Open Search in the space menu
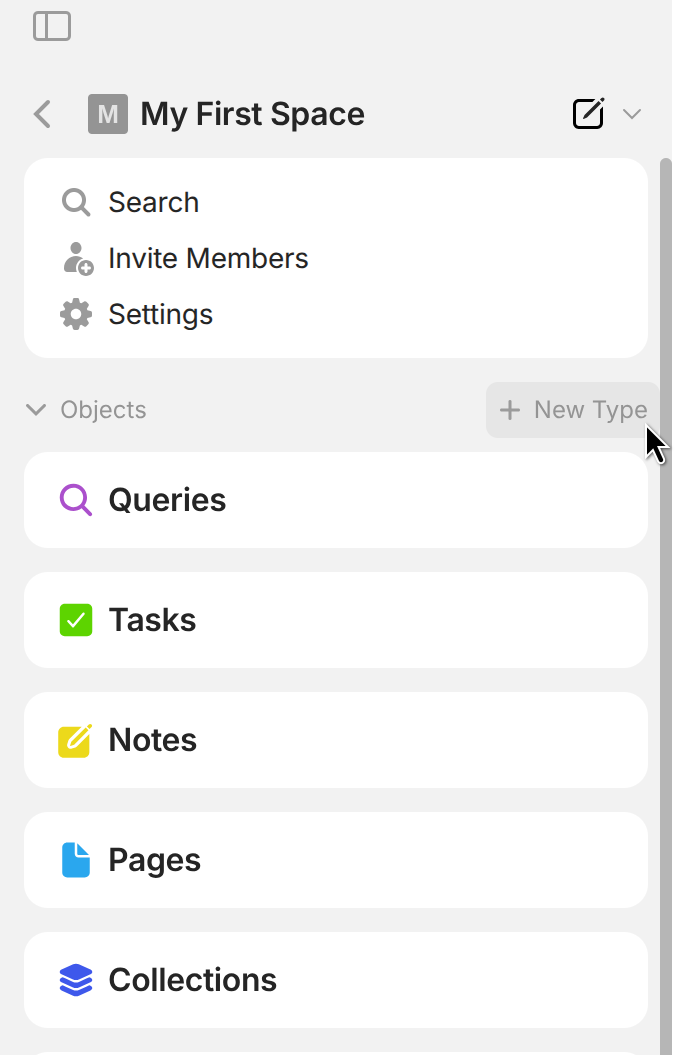This screenshot has width=697, height=1055. [154, 203]
